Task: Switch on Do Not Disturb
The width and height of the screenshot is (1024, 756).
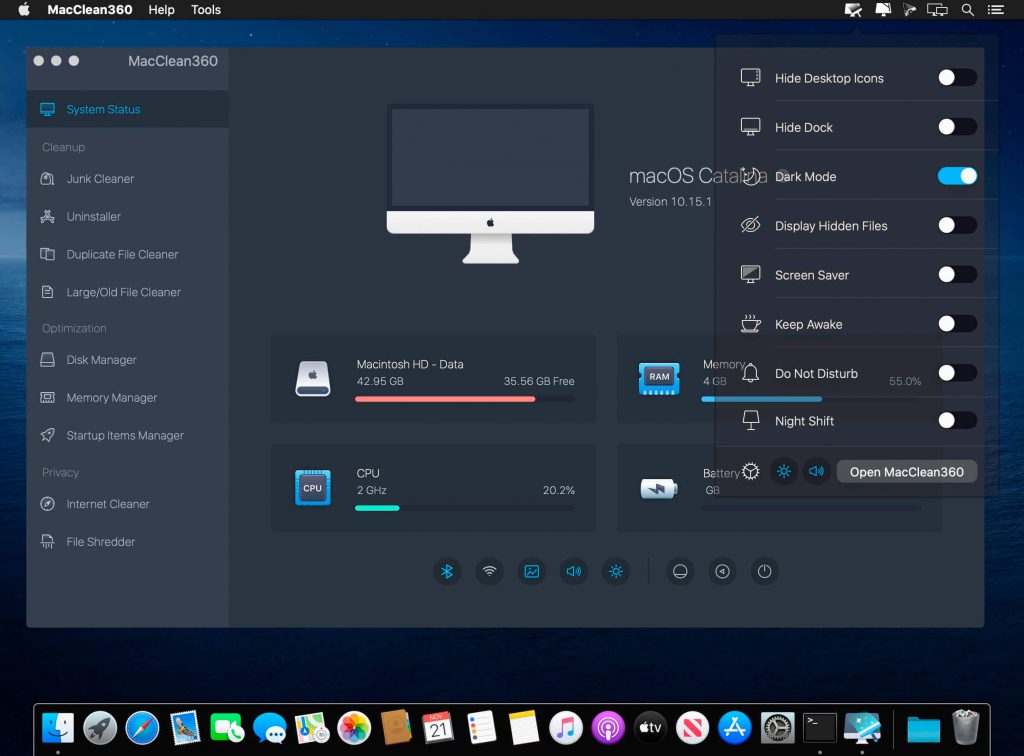Action: (x=957, y=373)
